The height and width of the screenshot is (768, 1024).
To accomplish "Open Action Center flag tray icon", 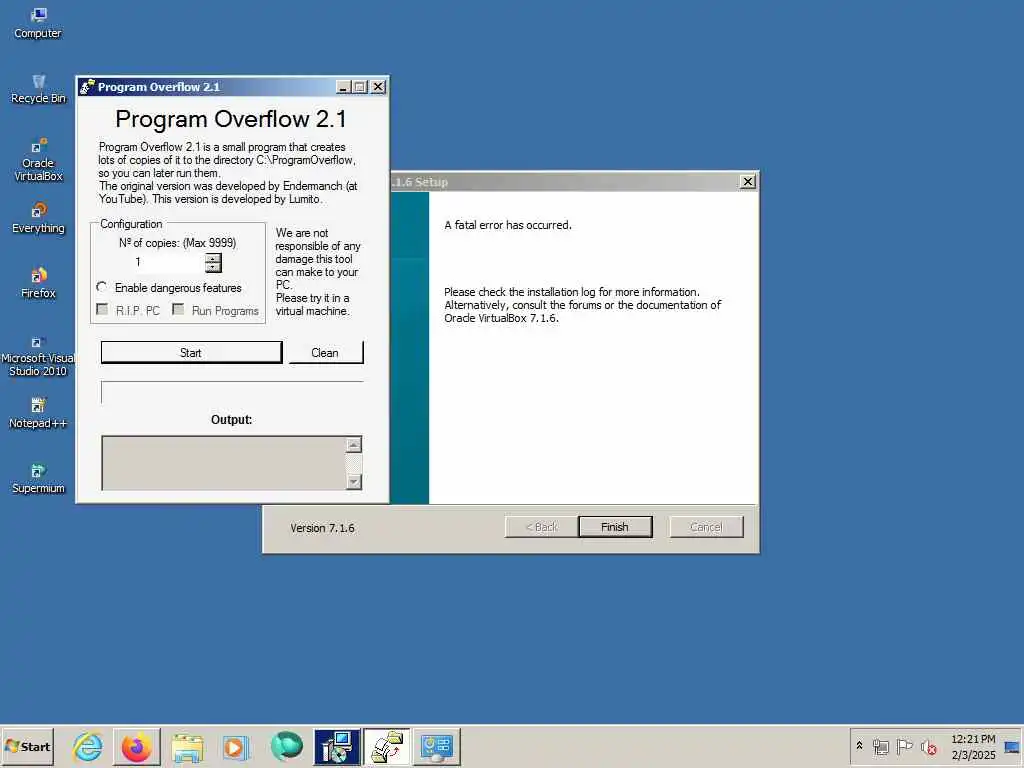I will point(904,746).
